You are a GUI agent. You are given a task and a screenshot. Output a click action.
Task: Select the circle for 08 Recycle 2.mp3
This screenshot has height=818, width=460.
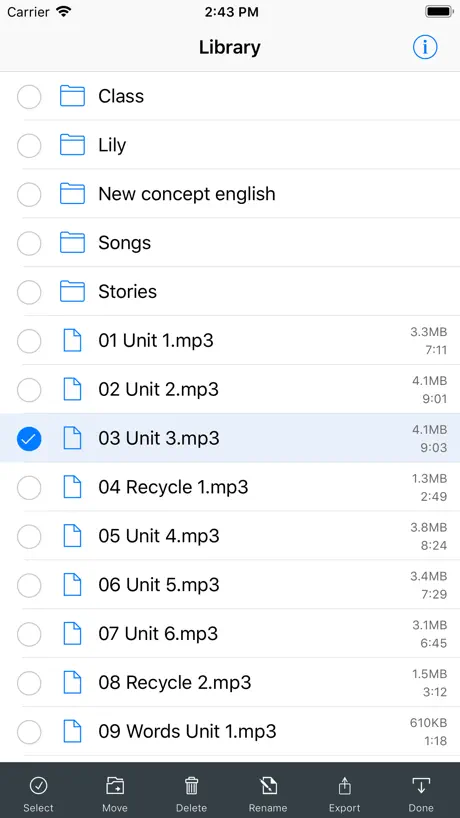click(x=29, y=682)
